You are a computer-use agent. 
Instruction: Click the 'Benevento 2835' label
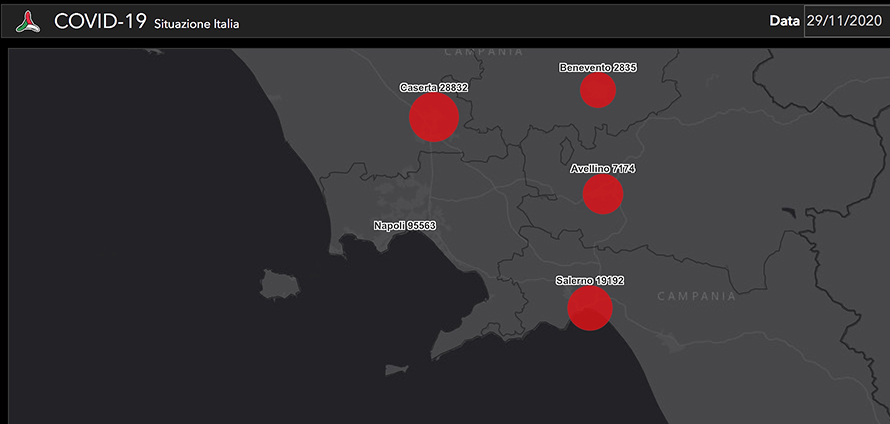coord(598,68)
